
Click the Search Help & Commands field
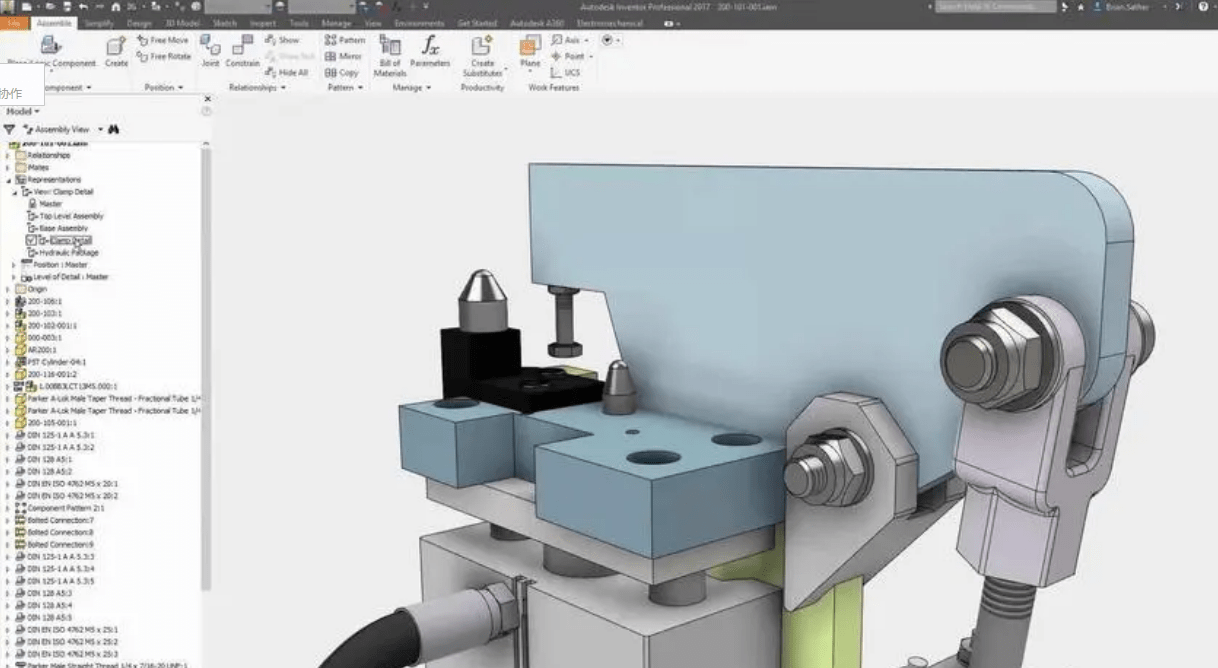point(995,7)
